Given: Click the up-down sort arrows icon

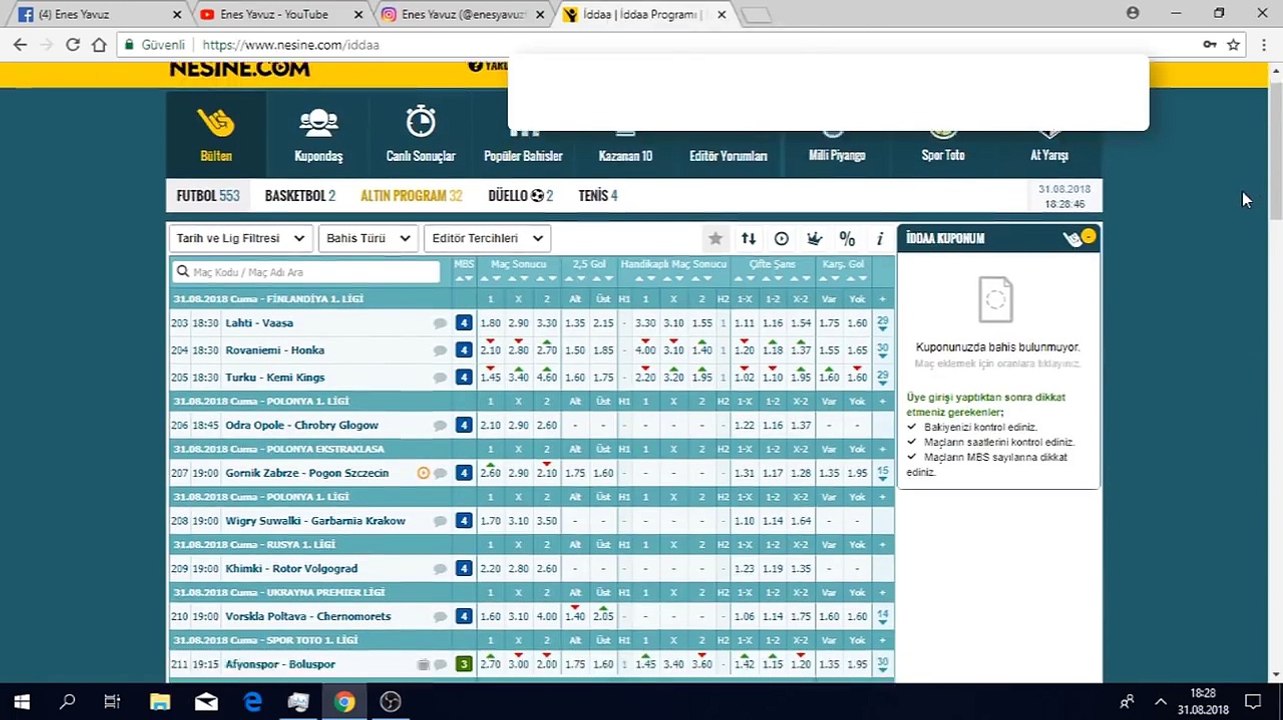Looking at the screenshot, I should [x=748, y=238].
